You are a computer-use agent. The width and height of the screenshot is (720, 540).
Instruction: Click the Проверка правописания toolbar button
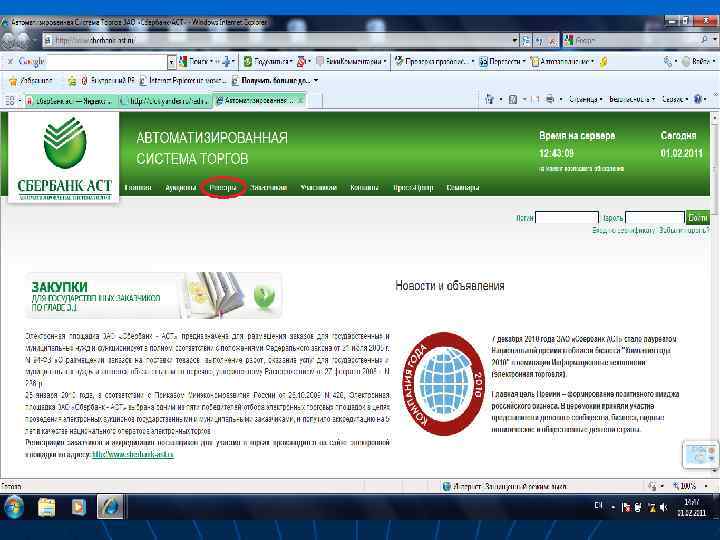433,61
